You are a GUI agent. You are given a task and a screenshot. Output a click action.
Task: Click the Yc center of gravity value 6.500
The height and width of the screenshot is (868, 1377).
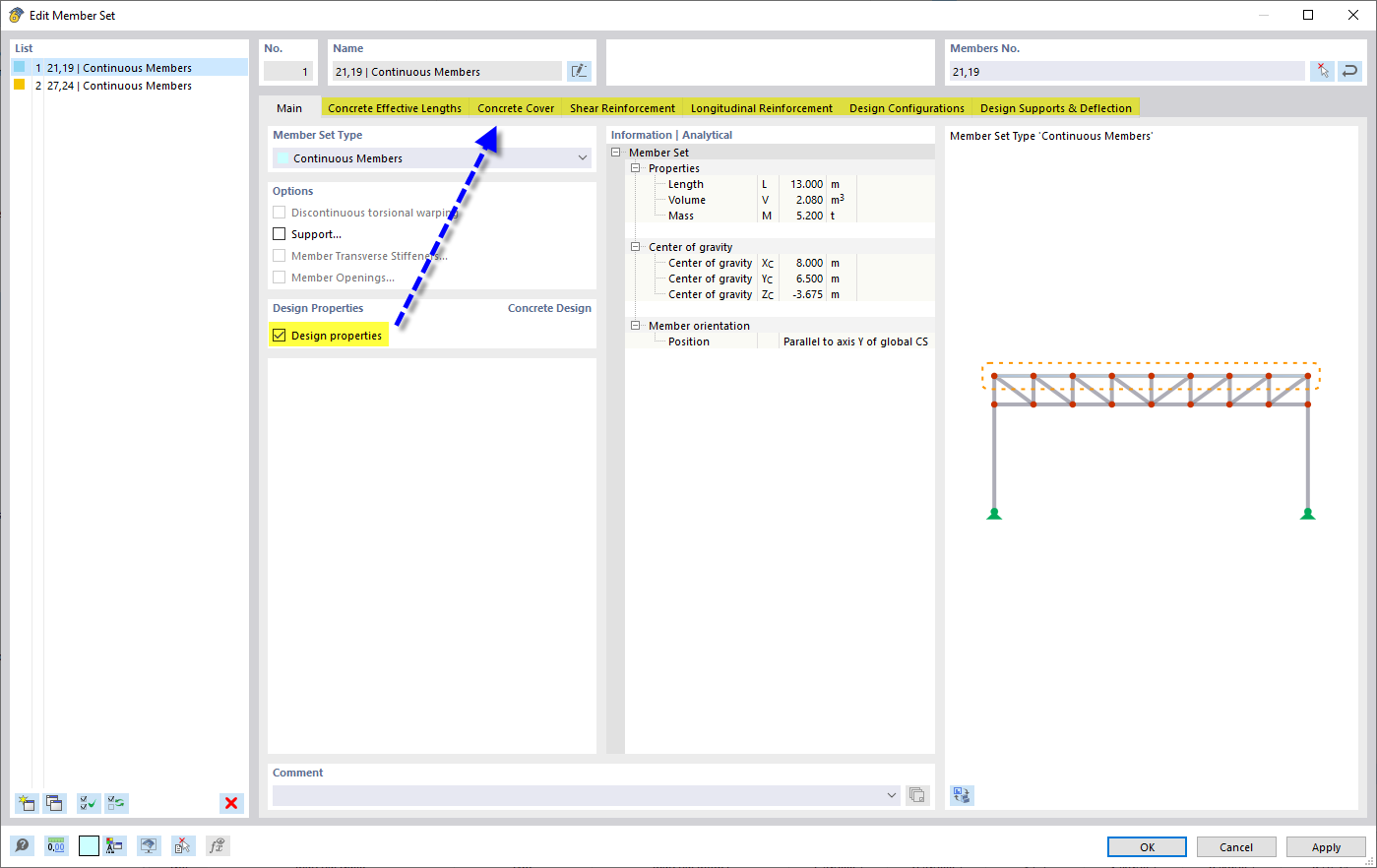(809, 279)
